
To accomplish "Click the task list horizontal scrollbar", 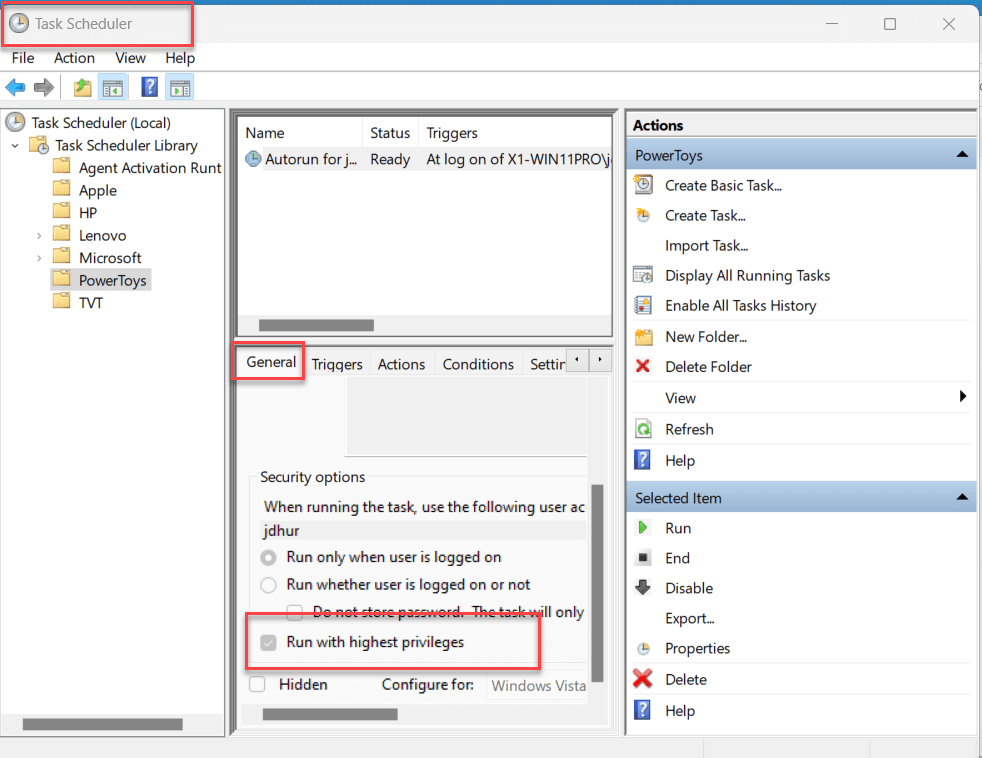I will pyautogui.click(x=315, y=324).
